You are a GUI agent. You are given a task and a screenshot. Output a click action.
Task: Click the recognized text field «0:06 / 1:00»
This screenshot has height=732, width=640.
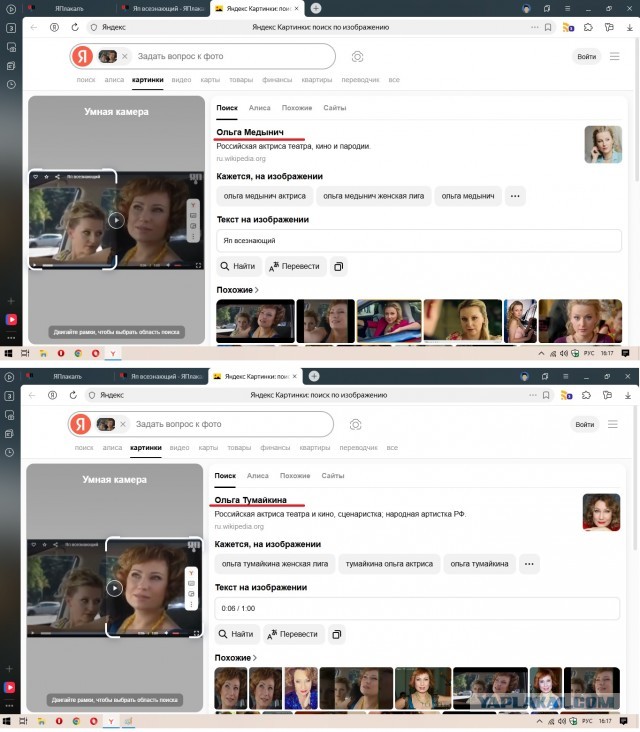(417, 608)
